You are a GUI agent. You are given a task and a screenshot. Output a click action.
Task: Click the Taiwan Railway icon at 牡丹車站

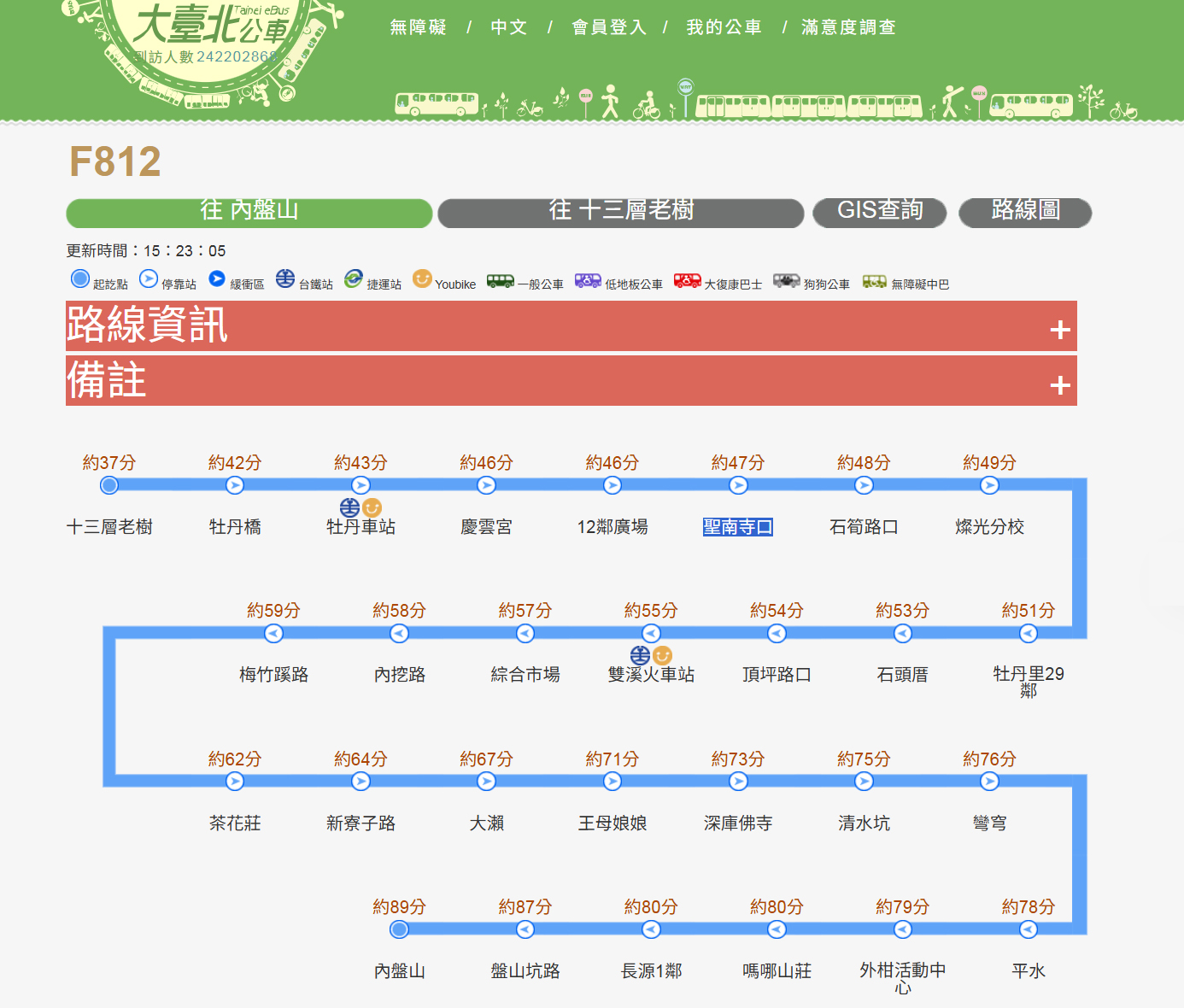349,507
